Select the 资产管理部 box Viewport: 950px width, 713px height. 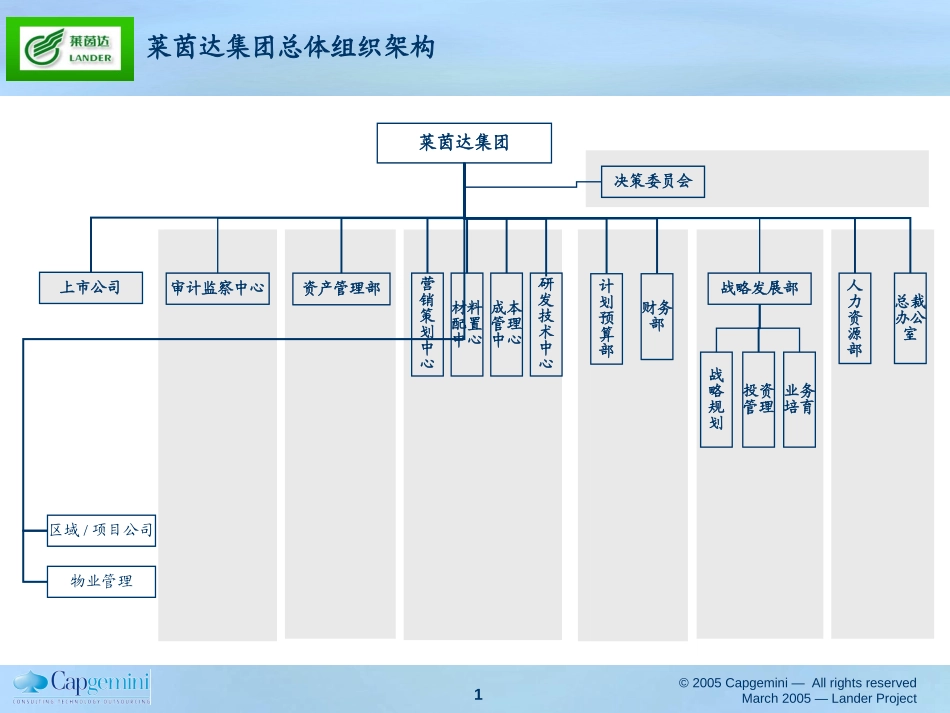(x=341, y=289)
